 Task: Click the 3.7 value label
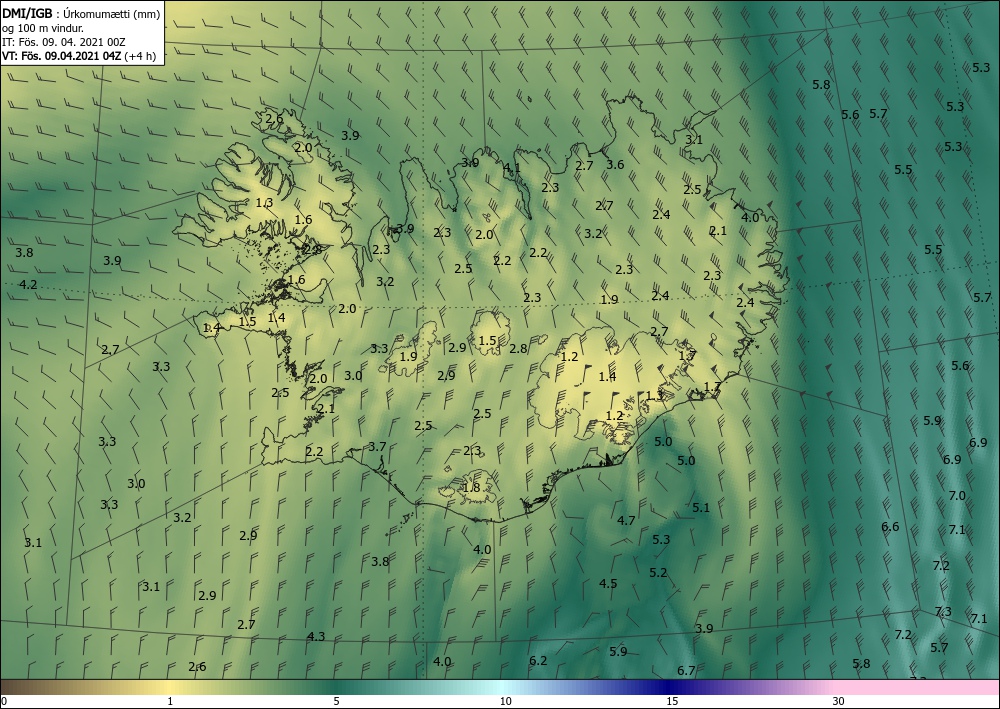[x=378, y=446]
